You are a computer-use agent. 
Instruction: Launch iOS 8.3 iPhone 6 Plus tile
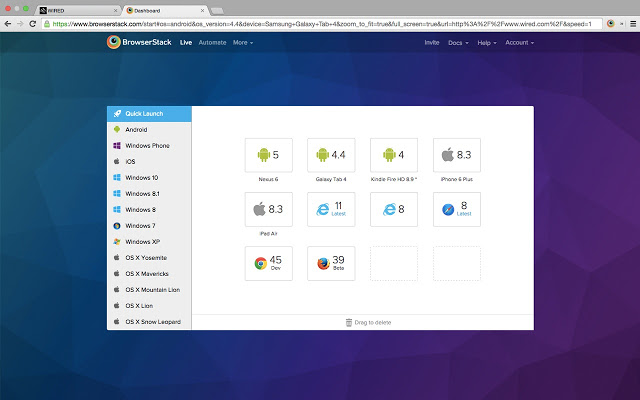(457, 155)
